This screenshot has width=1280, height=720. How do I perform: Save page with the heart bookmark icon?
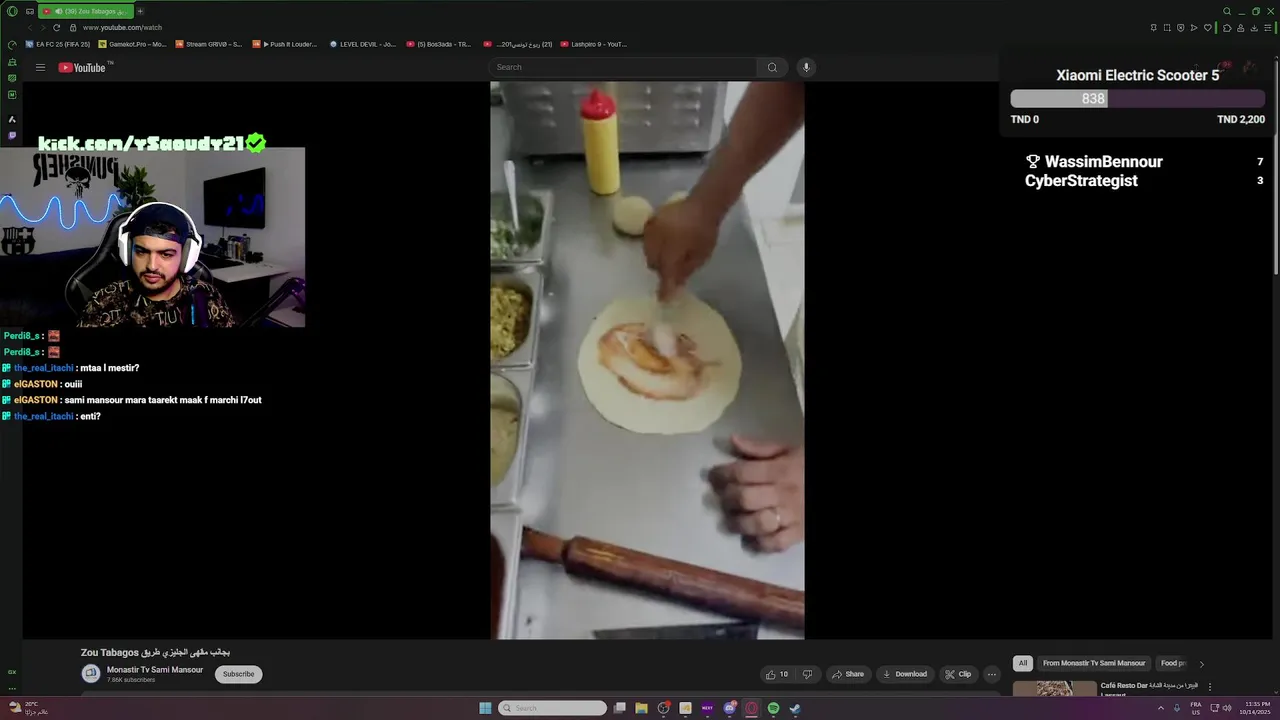coord(1207,28)
